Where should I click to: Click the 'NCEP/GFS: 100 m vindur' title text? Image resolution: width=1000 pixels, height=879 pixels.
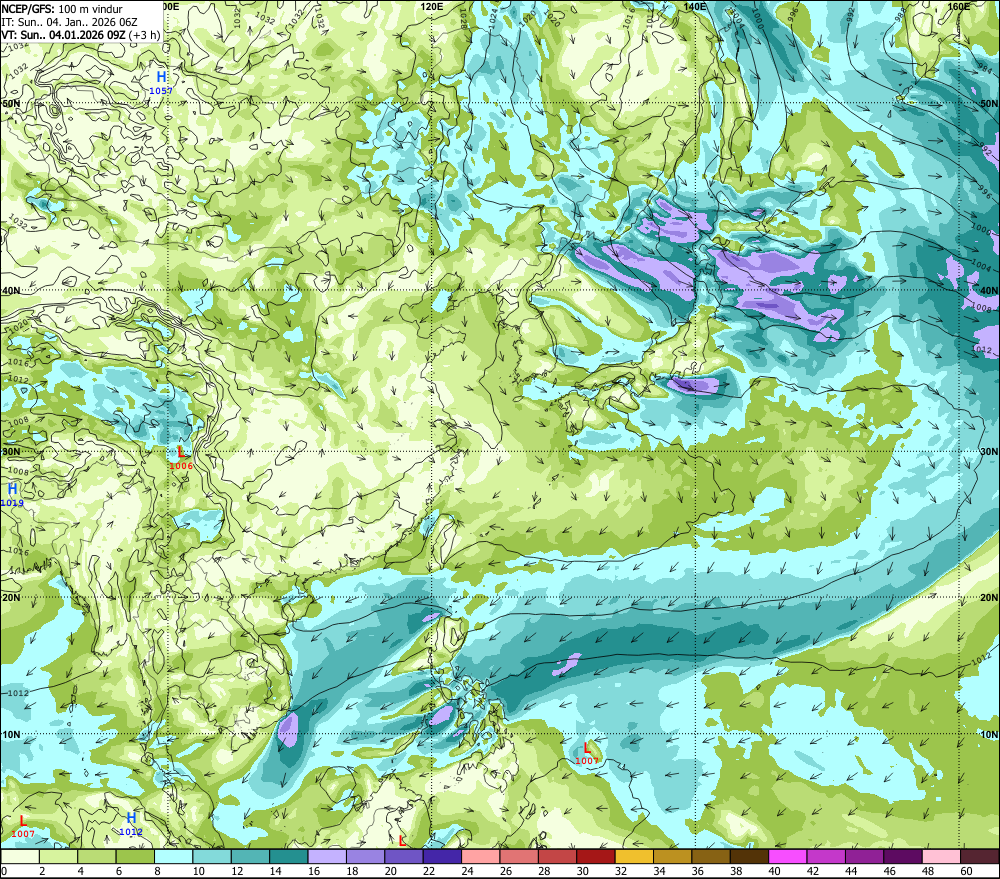(62, 9)
